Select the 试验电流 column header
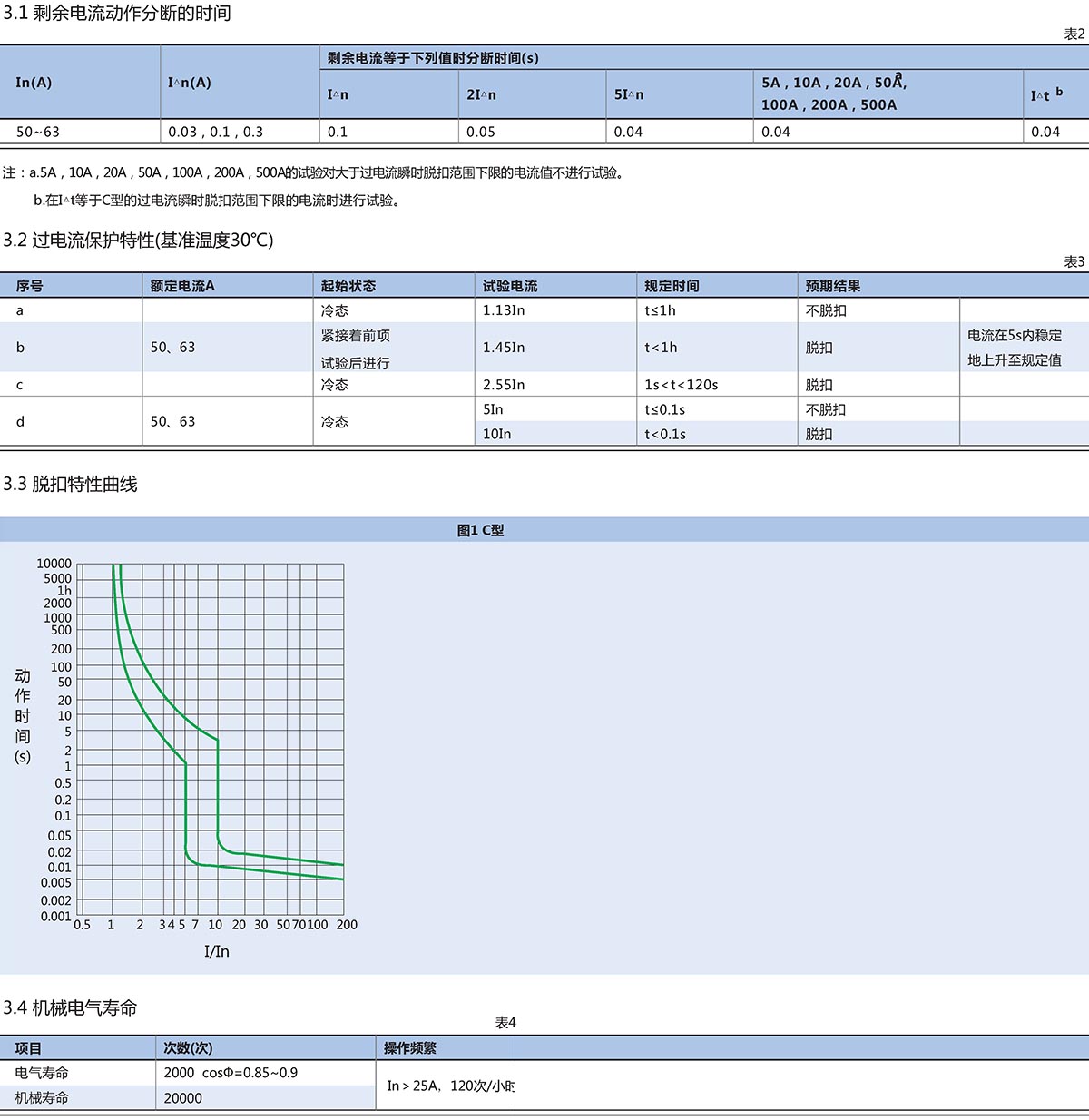The width and height of the screenshot is (1089, 1120). pos(510,286)
